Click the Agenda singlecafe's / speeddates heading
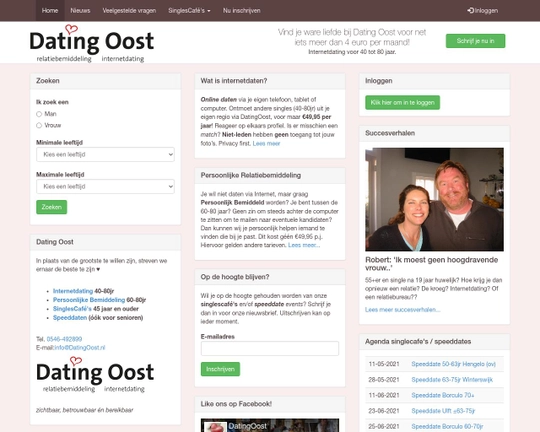540x432 pixels. pos(418,341)
